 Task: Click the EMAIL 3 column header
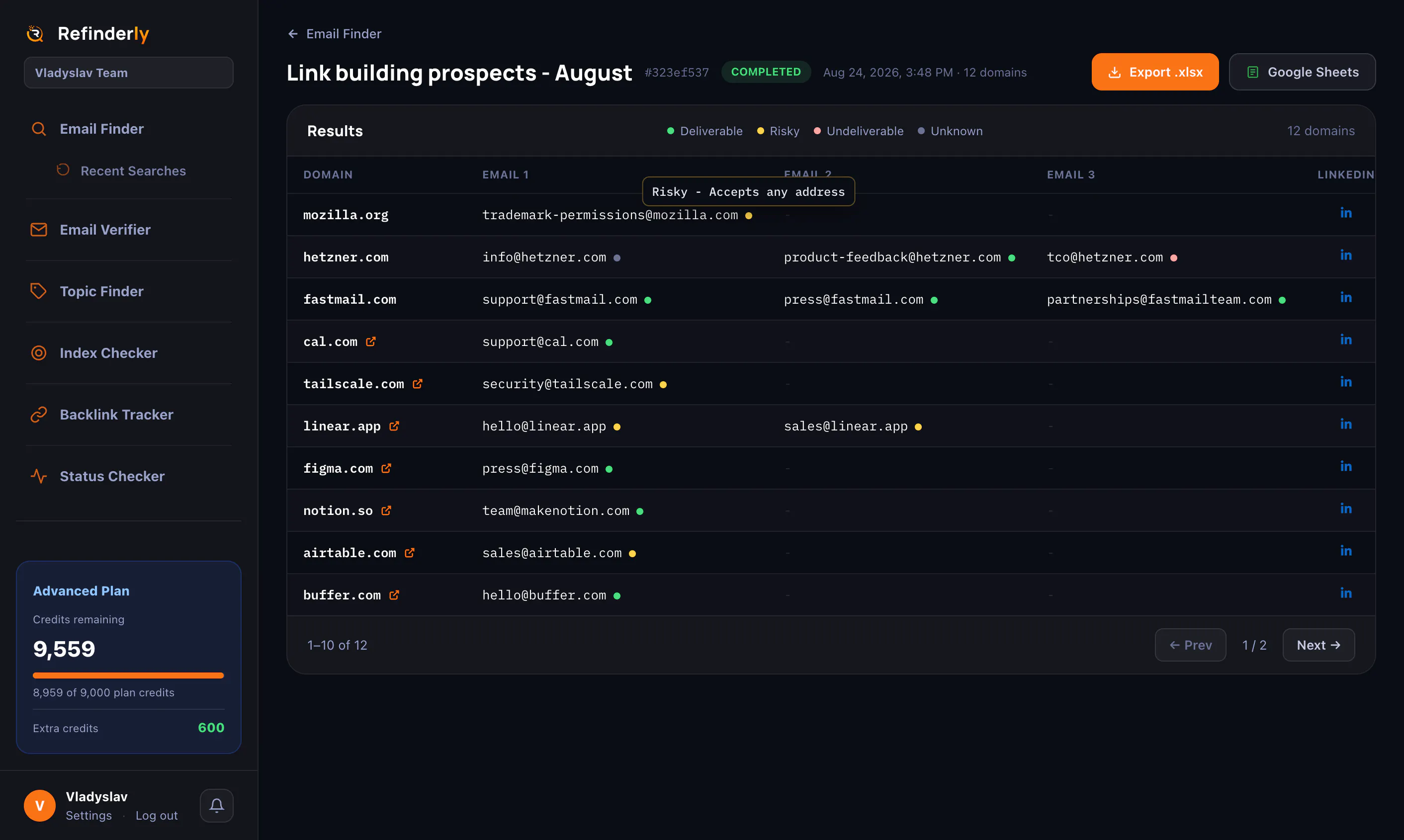pyautogui.click(x=1070, y=175)
